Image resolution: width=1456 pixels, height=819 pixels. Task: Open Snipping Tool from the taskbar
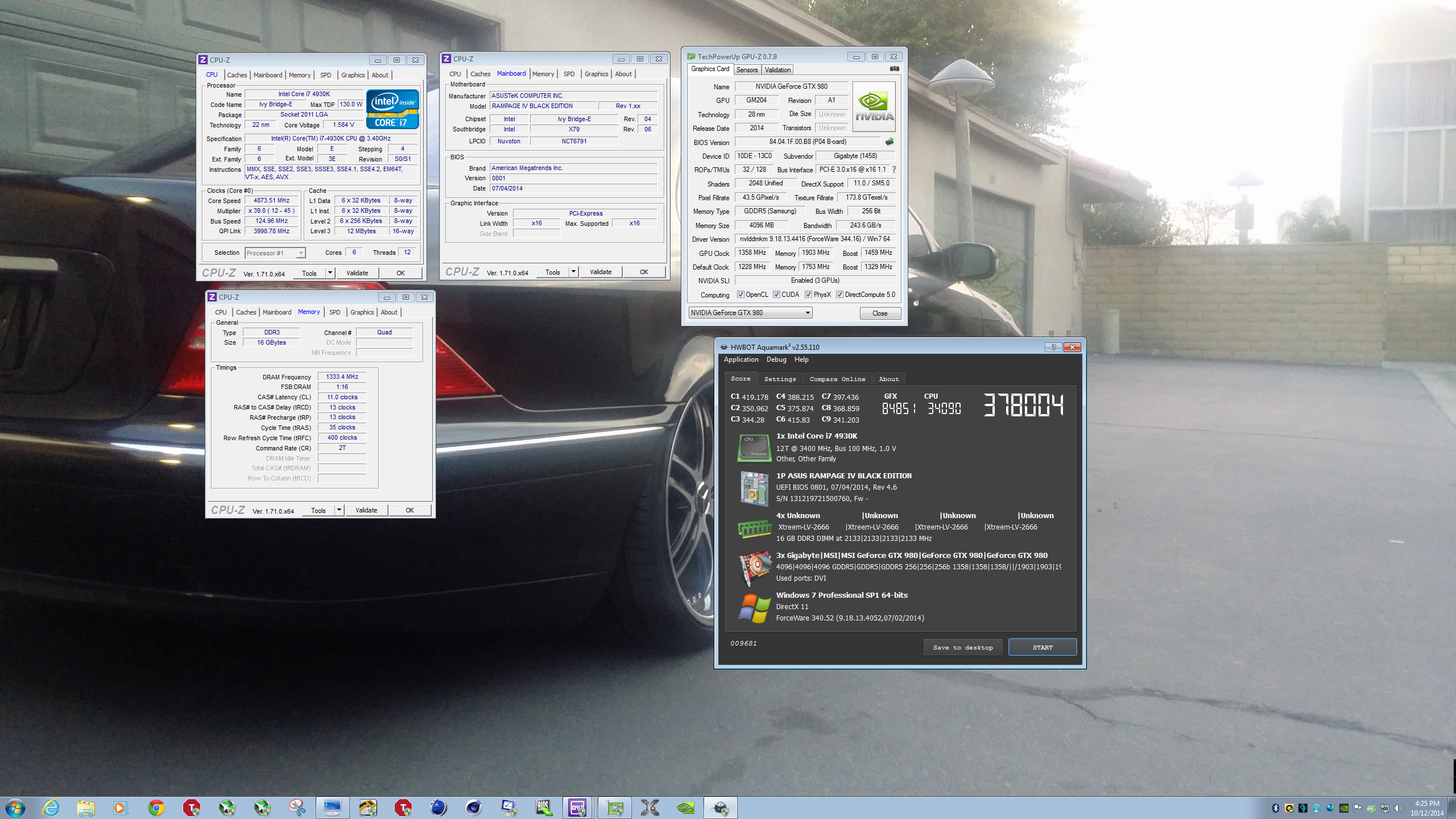pyautogui.click(x=297, y=808)
